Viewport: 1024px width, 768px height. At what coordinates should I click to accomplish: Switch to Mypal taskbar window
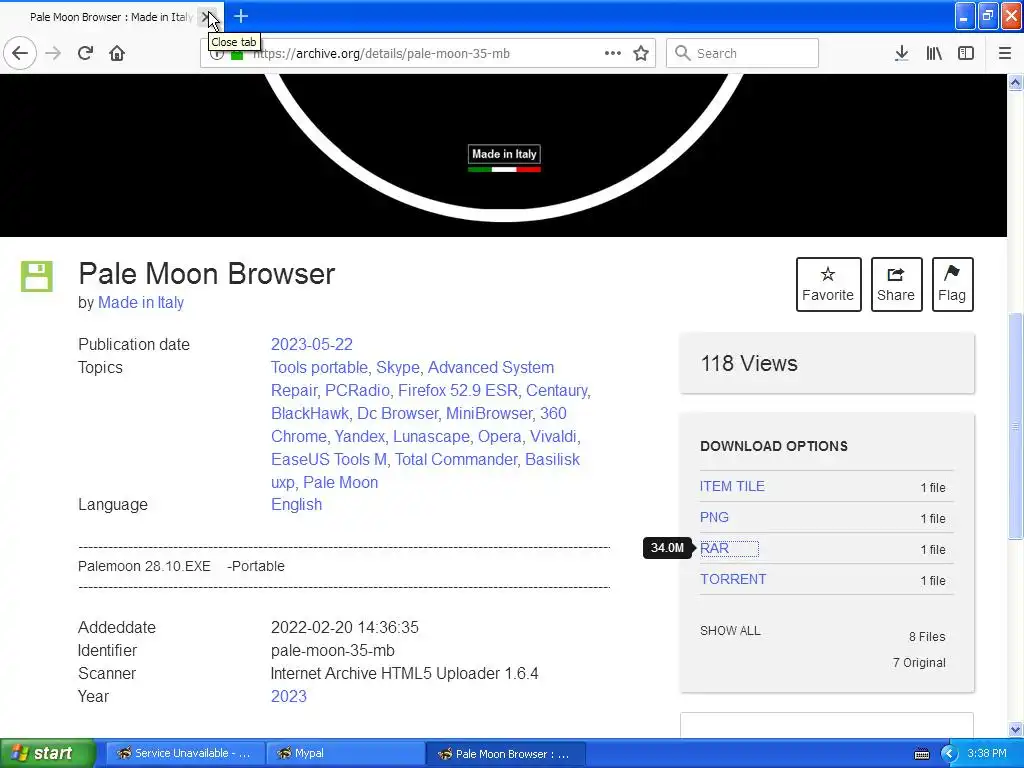tap(345, 754)
